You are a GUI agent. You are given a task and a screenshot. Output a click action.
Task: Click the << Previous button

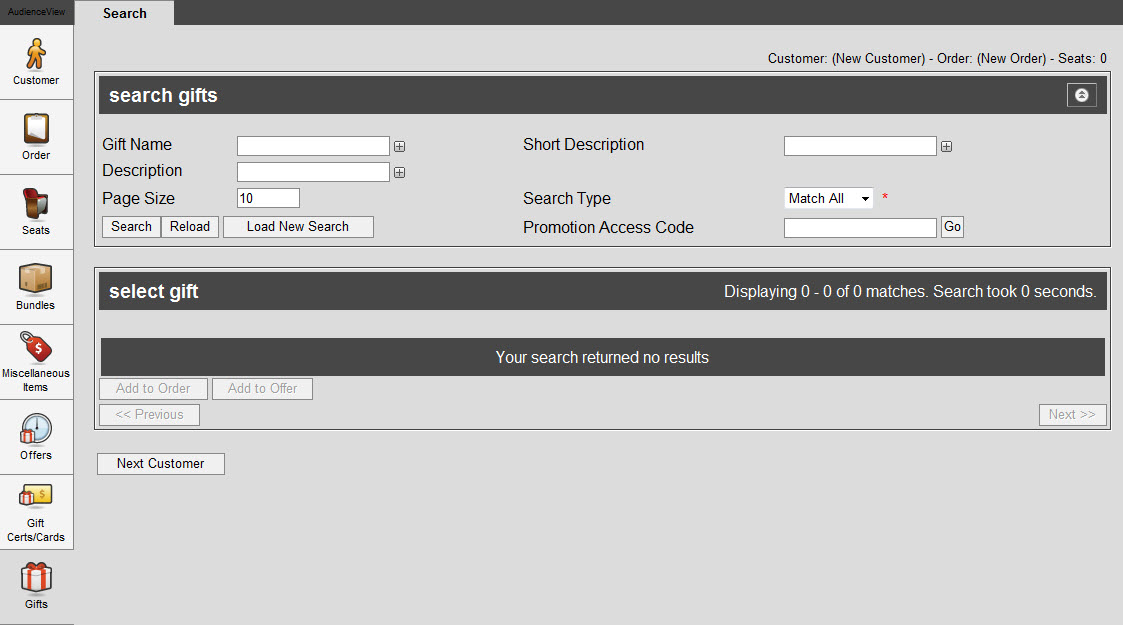149,415
